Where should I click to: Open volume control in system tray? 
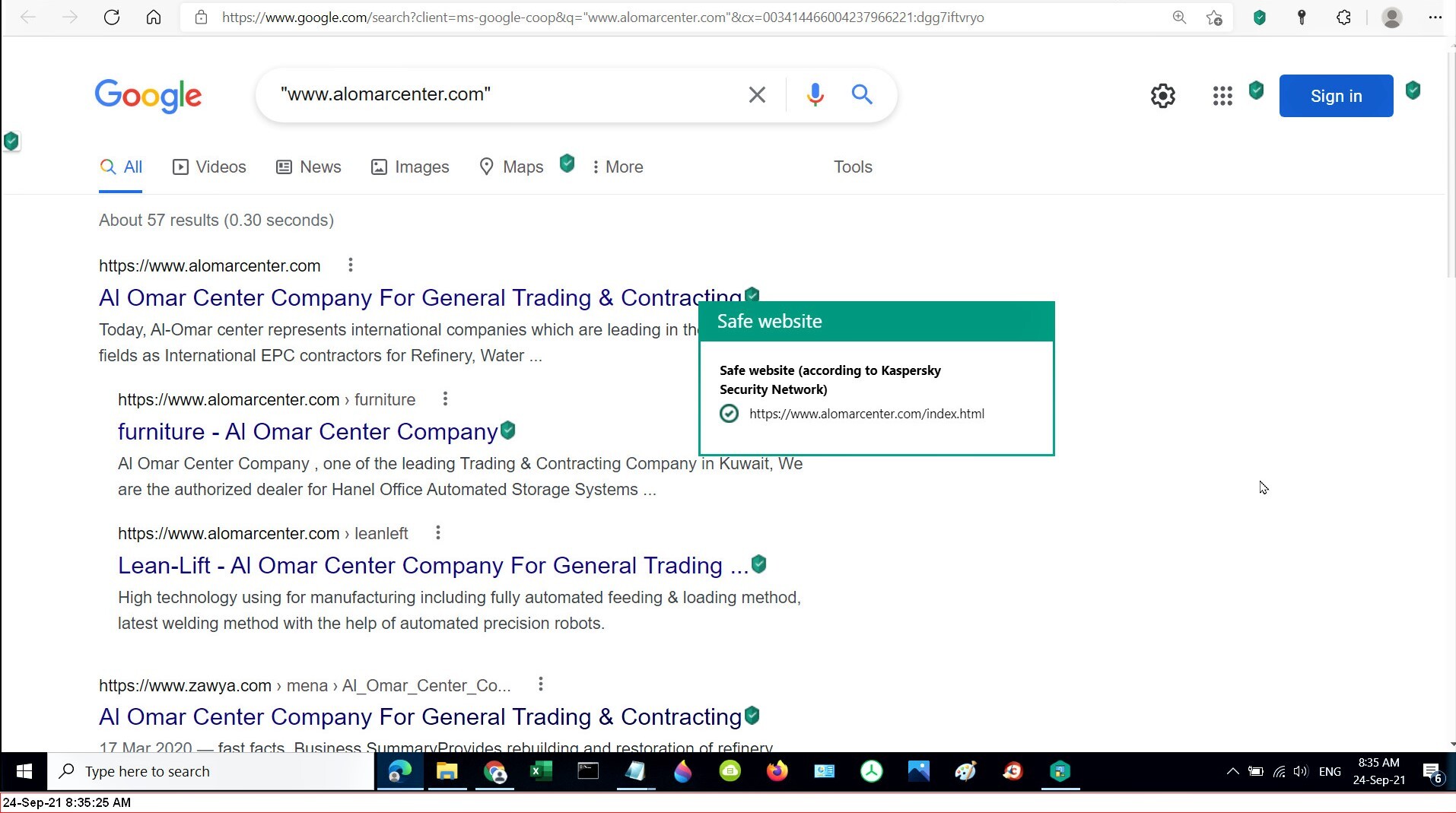coord(1300,771)
